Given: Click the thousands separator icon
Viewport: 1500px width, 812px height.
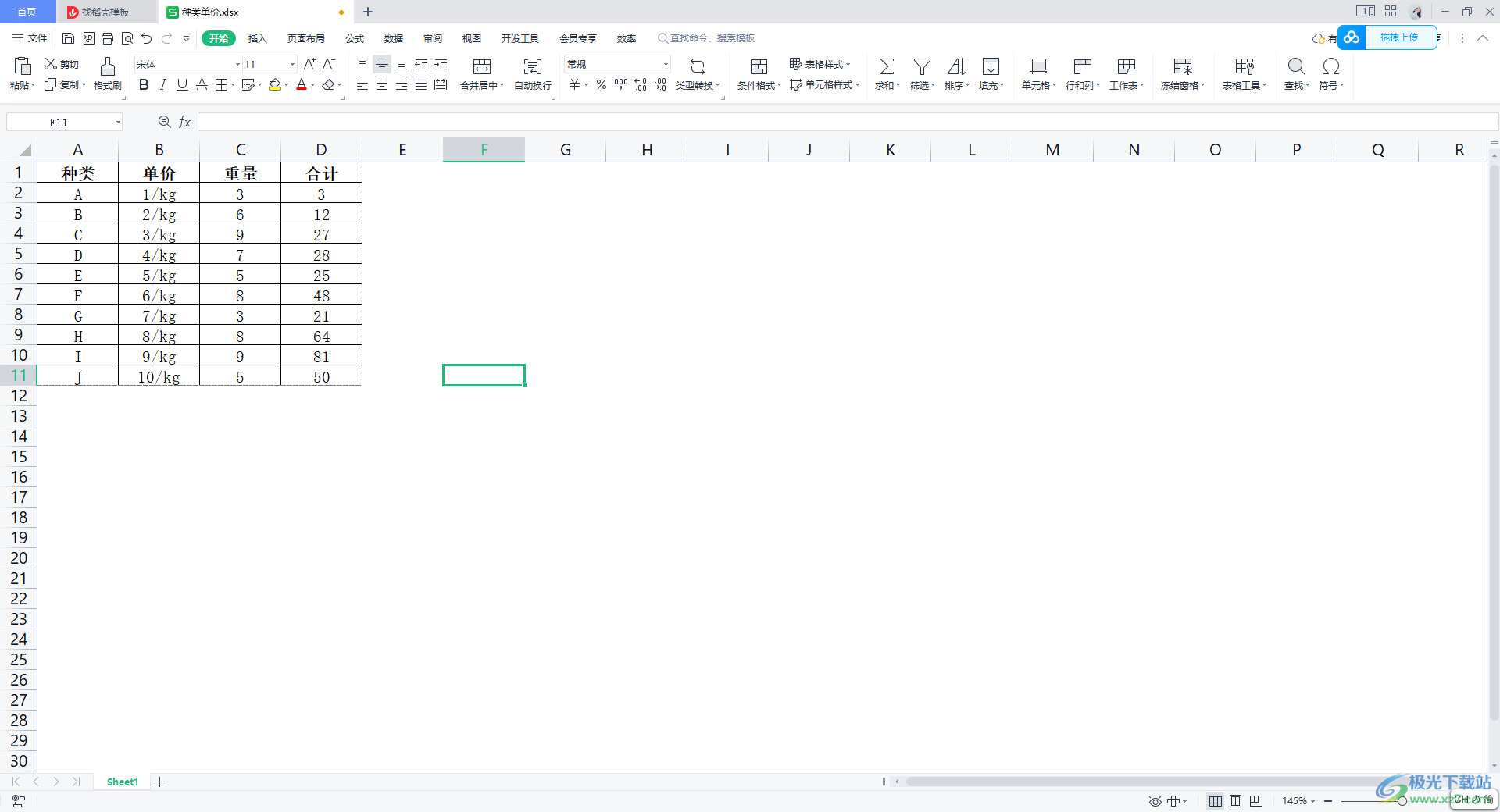Looking at the screenshot, I should 621,84.
